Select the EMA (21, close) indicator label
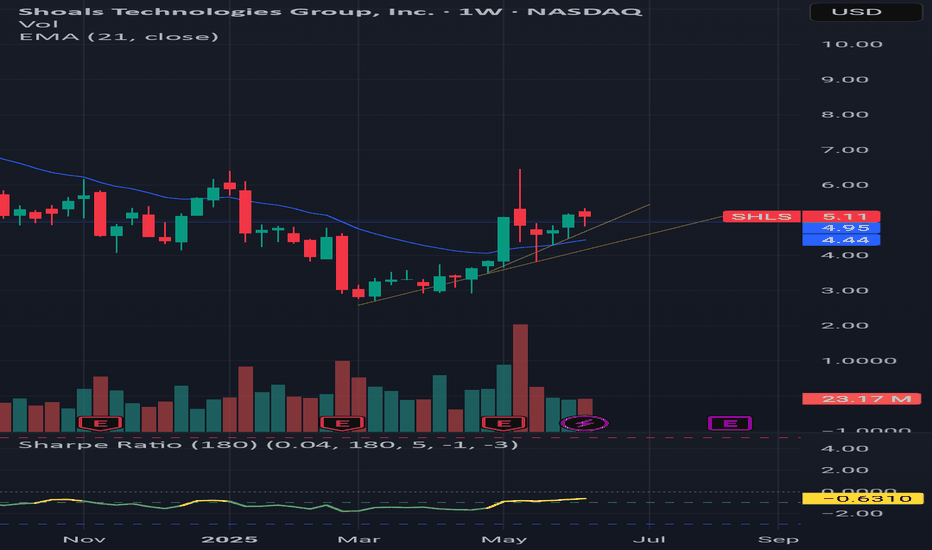This screenshot has height=550, width=932. [x=119, y=37]
